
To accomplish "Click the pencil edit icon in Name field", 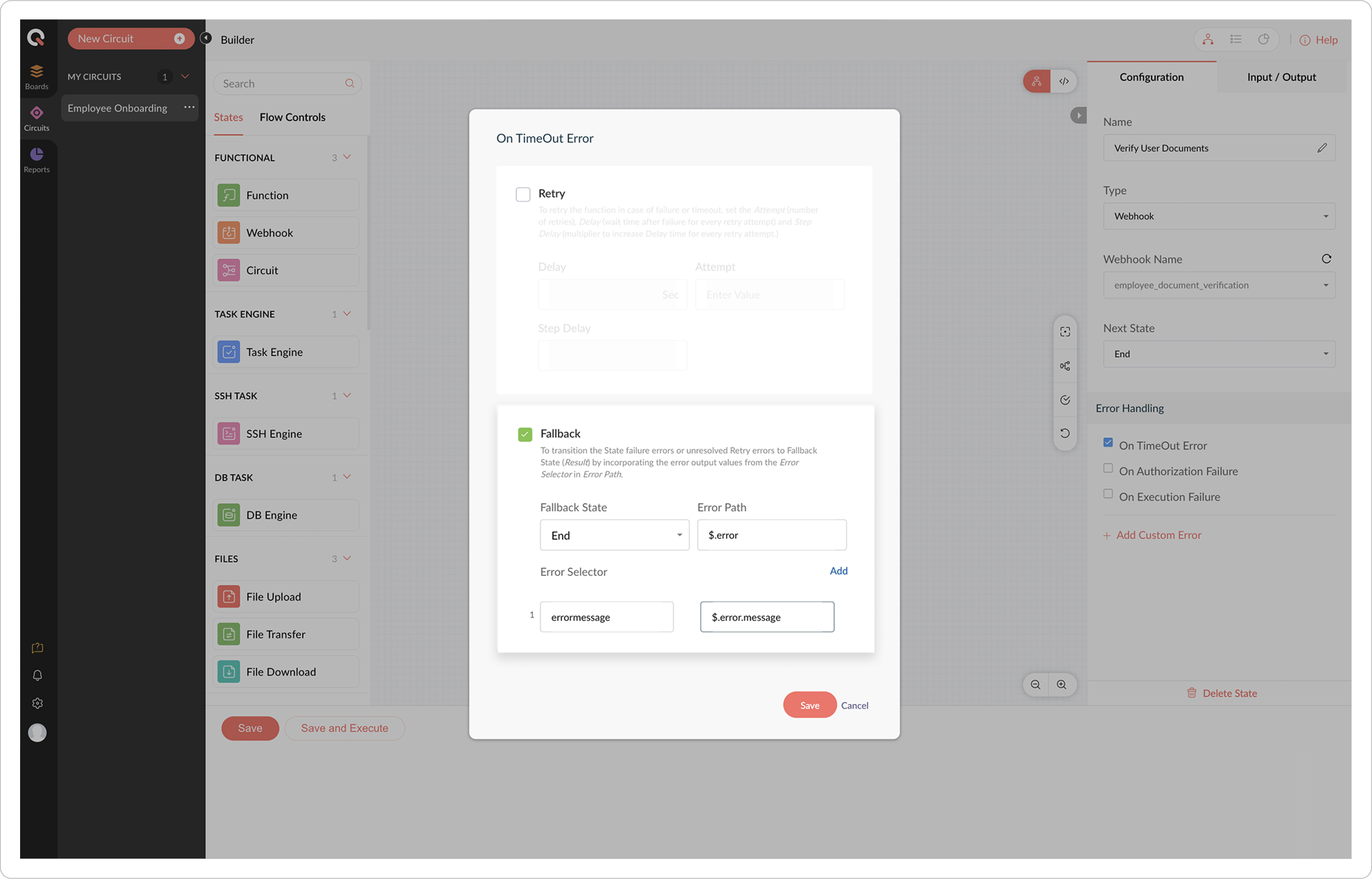I will tap(1322, 148).
